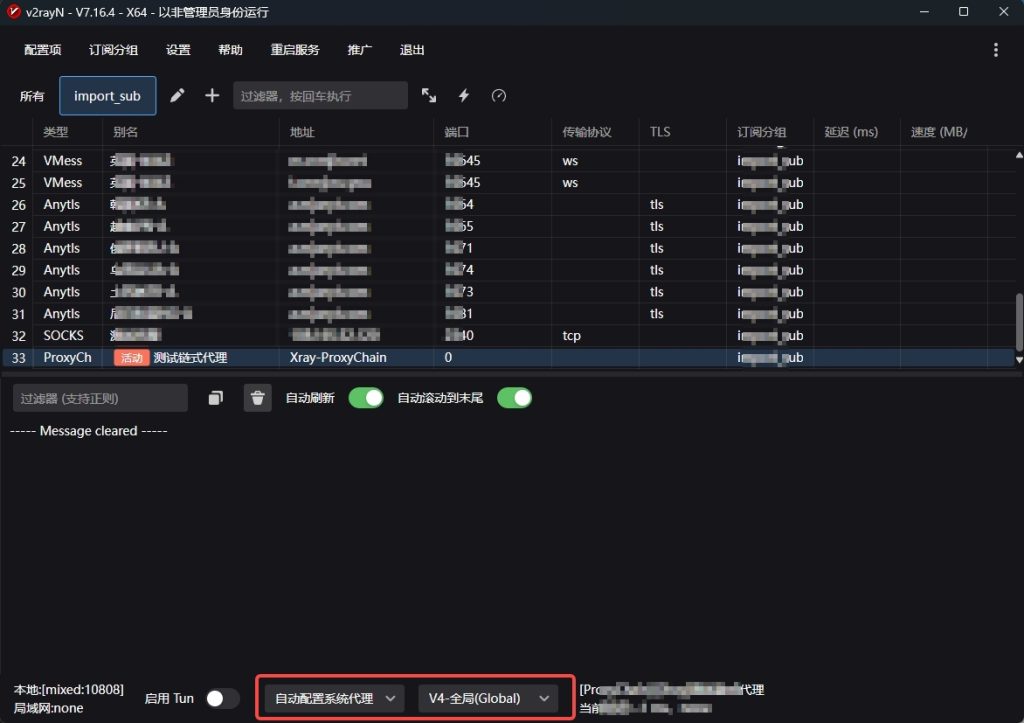
Task: Click the plus icon to add subscription group
Action: 212,96
